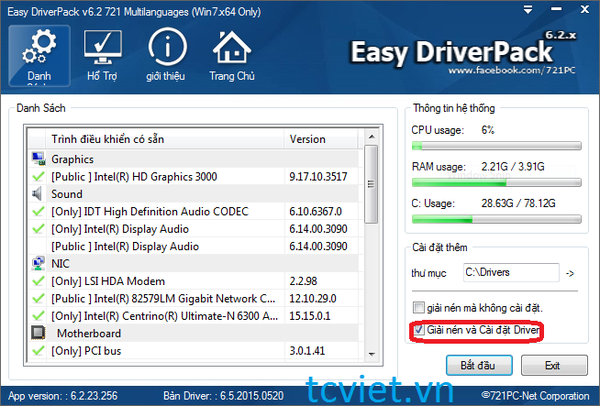The width and height of the screenshot is (600, 406).
Task: Click the Version column header
Action: pyautogui.click(x=321, y=139)
